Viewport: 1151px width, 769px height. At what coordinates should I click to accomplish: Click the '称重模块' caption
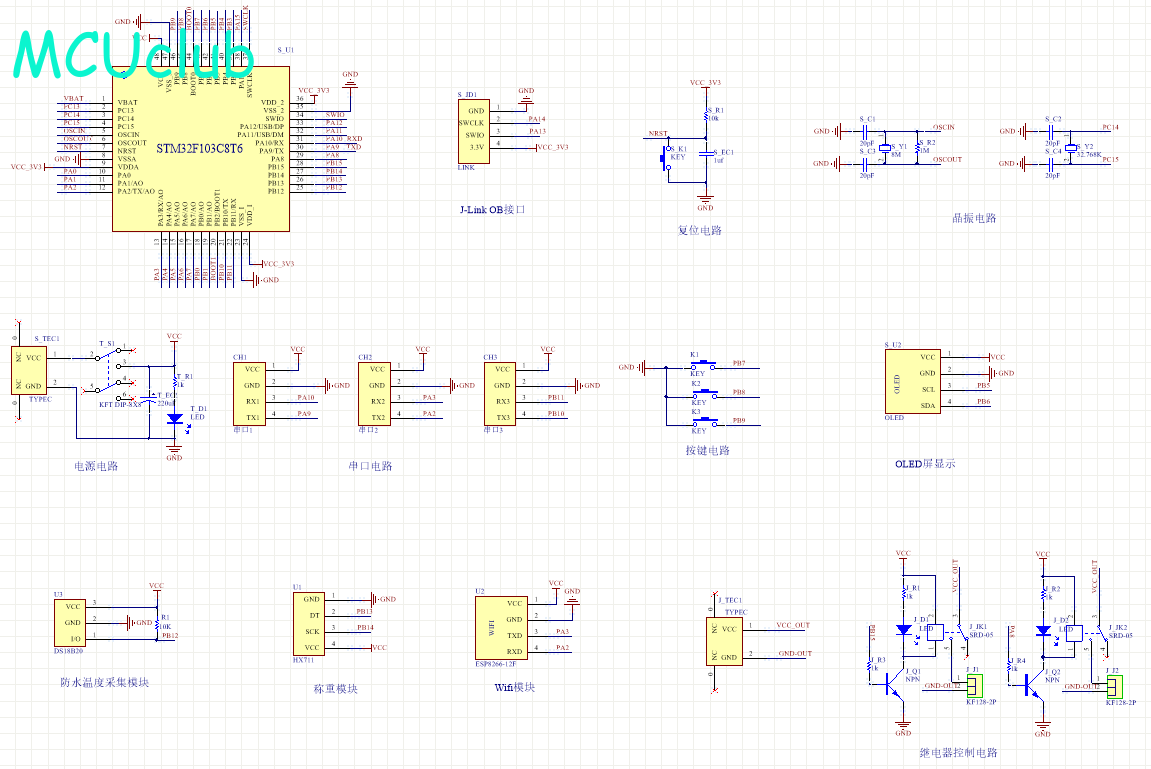pyautogui.click(x=336, y=689)
